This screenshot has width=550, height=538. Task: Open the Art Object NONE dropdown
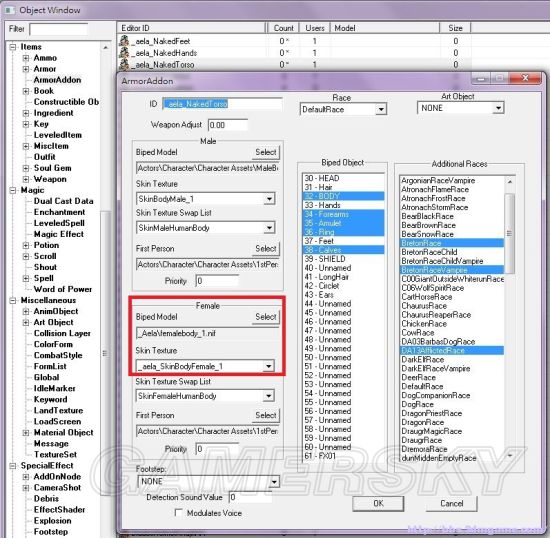(460, 108)
